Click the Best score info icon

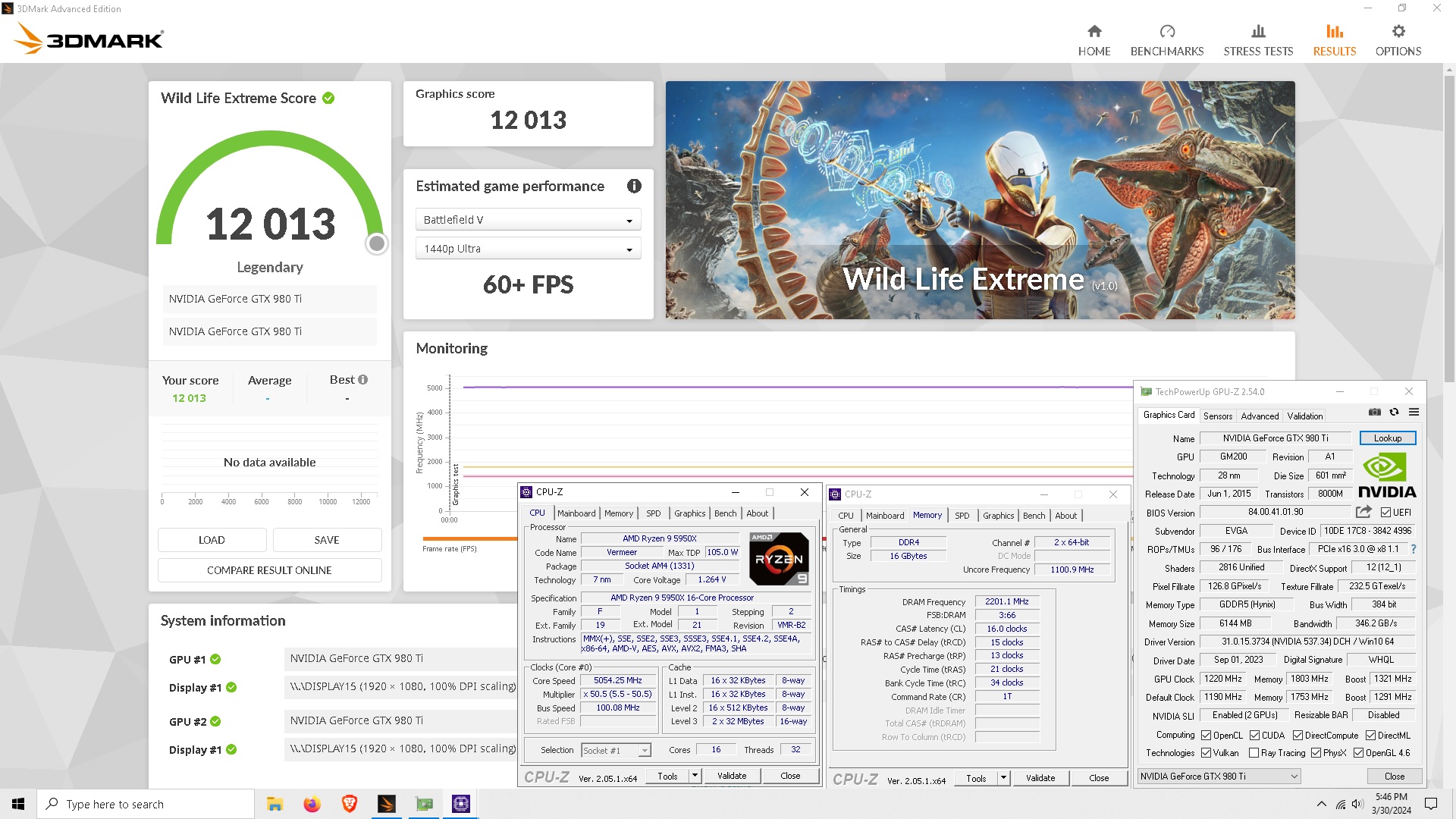pos(362,379)
